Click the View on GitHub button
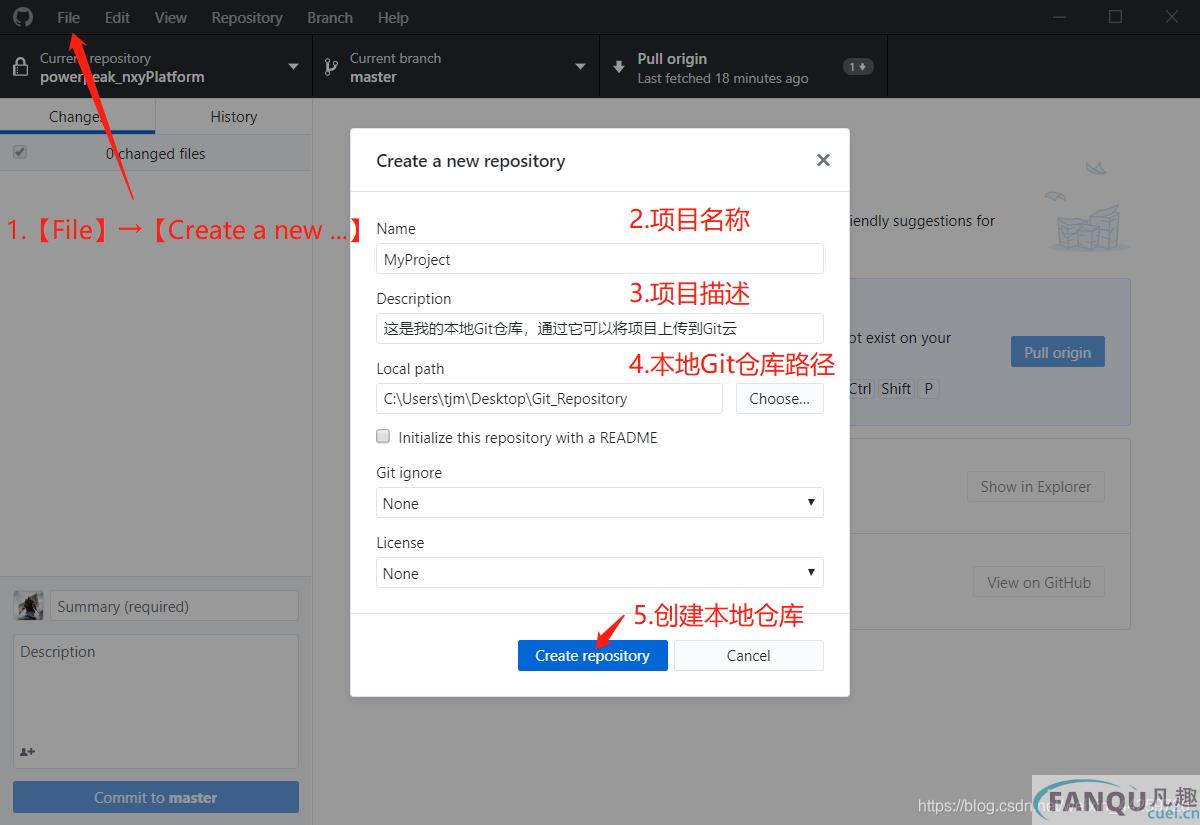 pos(1039,582)
